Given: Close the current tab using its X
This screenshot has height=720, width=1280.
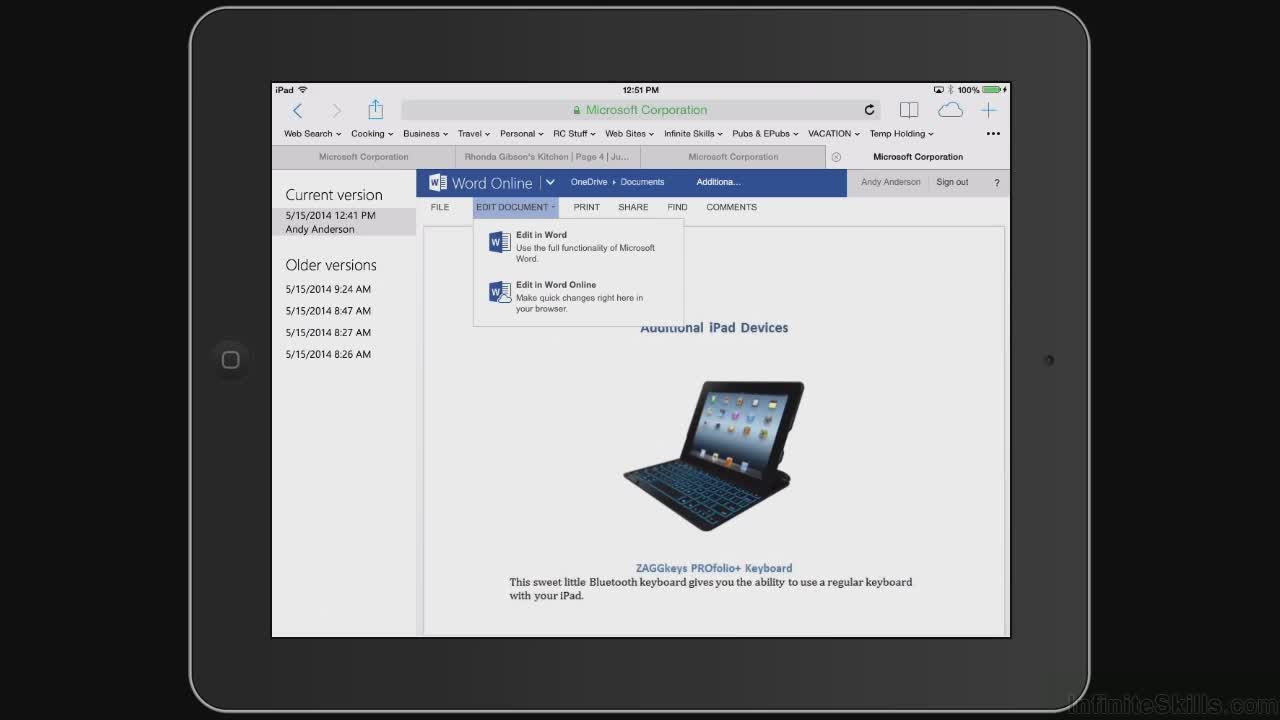Looking at the screenshot, I should tap(836, 157).
